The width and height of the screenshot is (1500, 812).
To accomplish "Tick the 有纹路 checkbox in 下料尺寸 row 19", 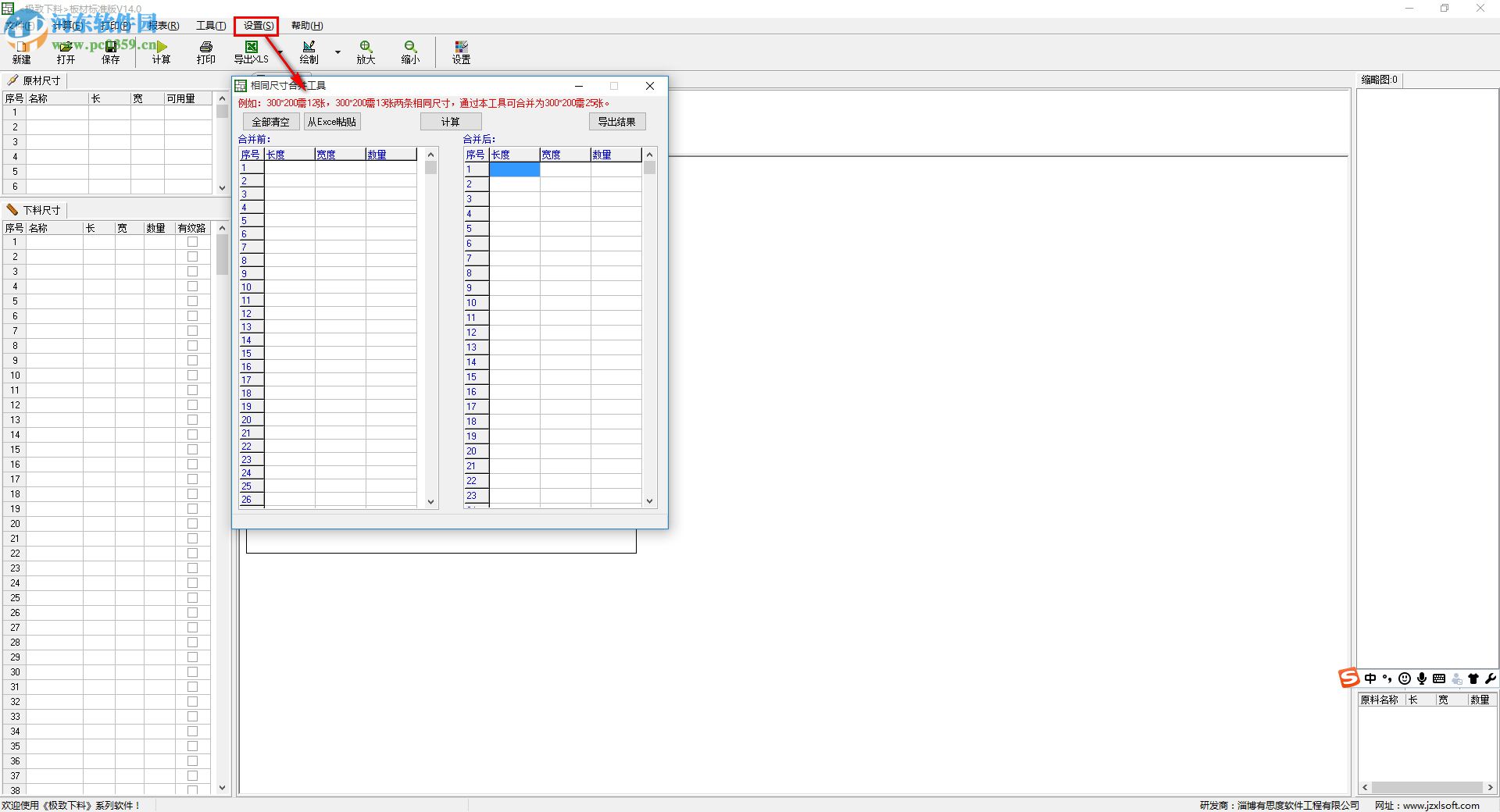I will tap(192, 509).
